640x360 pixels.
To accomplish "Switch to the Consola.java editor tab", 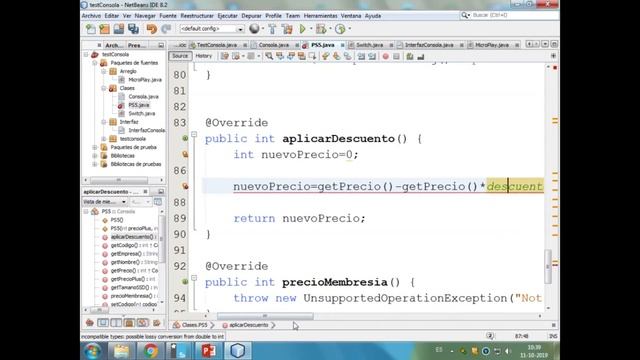I will pos(273,45).
